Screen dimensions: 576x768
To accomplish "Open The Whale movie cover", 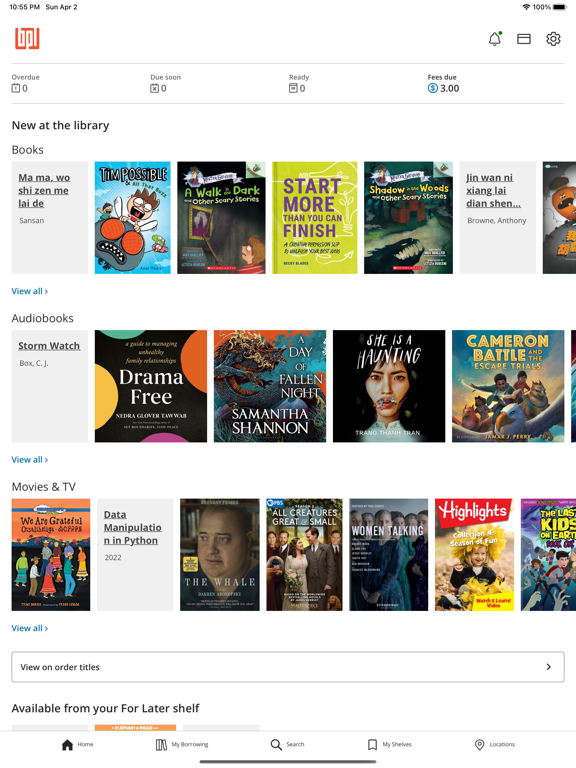I will (x=220, y=554).
